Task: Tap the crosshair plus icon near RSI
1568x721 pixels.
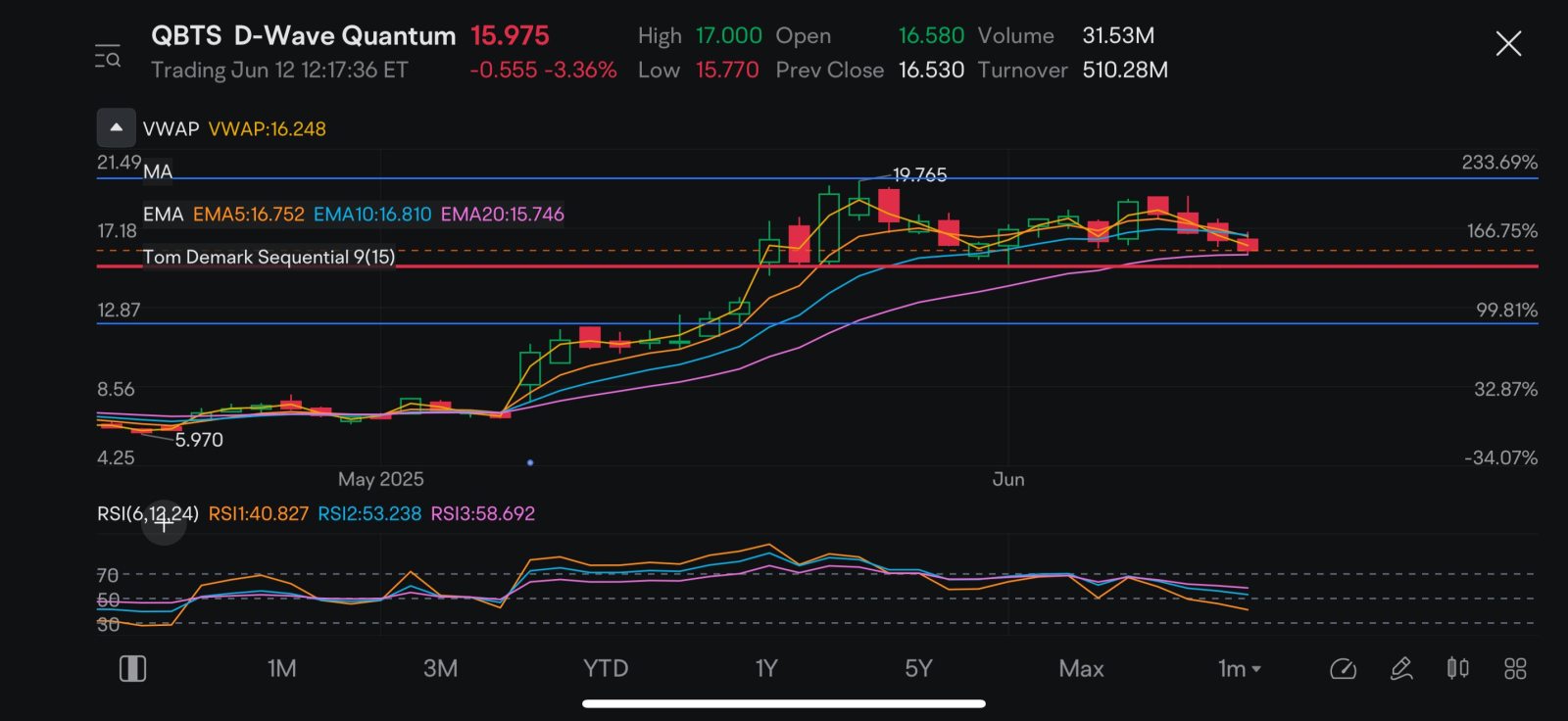Action: click(164, 523)
